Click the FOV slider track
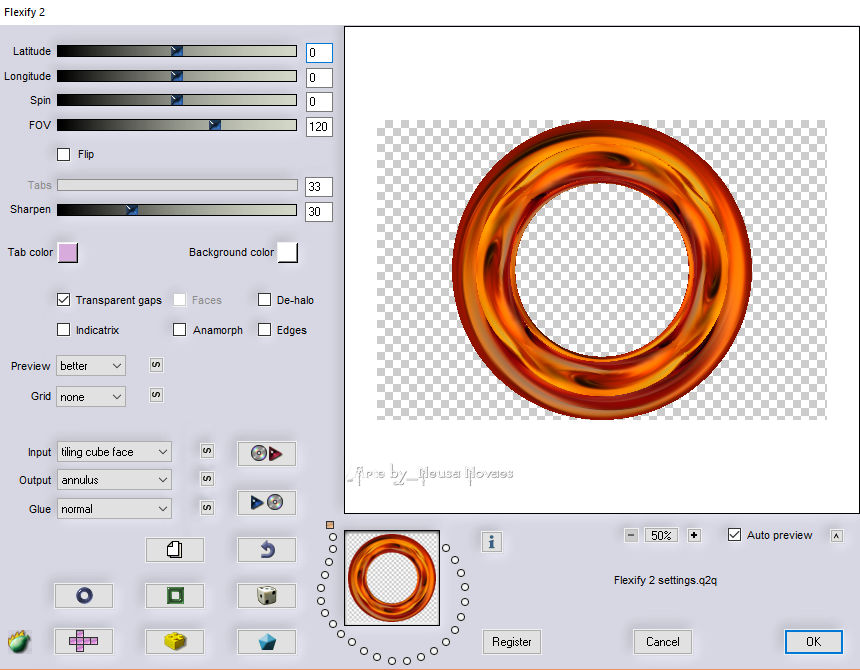This screenshot has width=860, height=670. [x=177, y=125]
